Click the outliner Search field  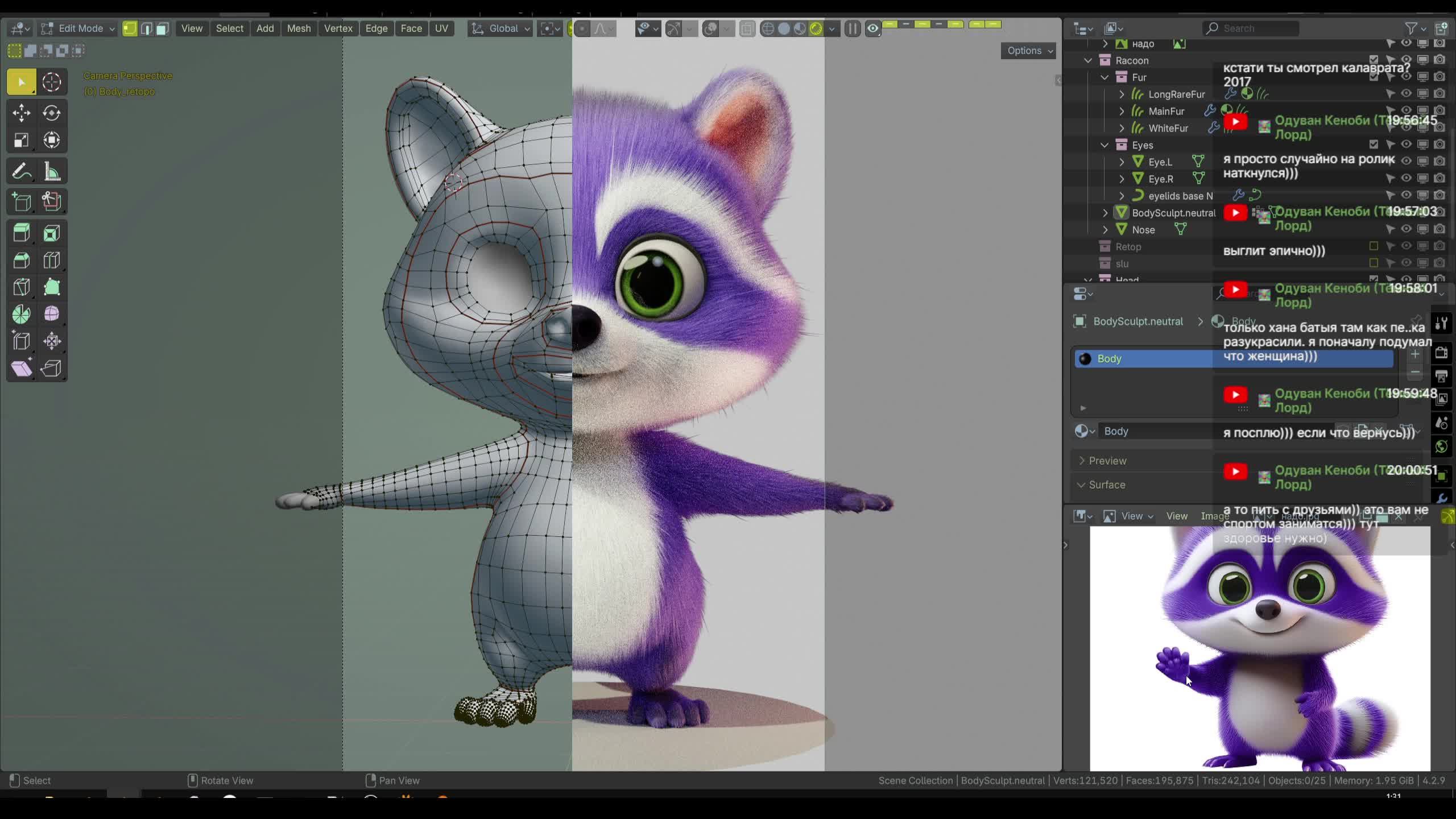pyautogui.click(x=1251, y=28)
